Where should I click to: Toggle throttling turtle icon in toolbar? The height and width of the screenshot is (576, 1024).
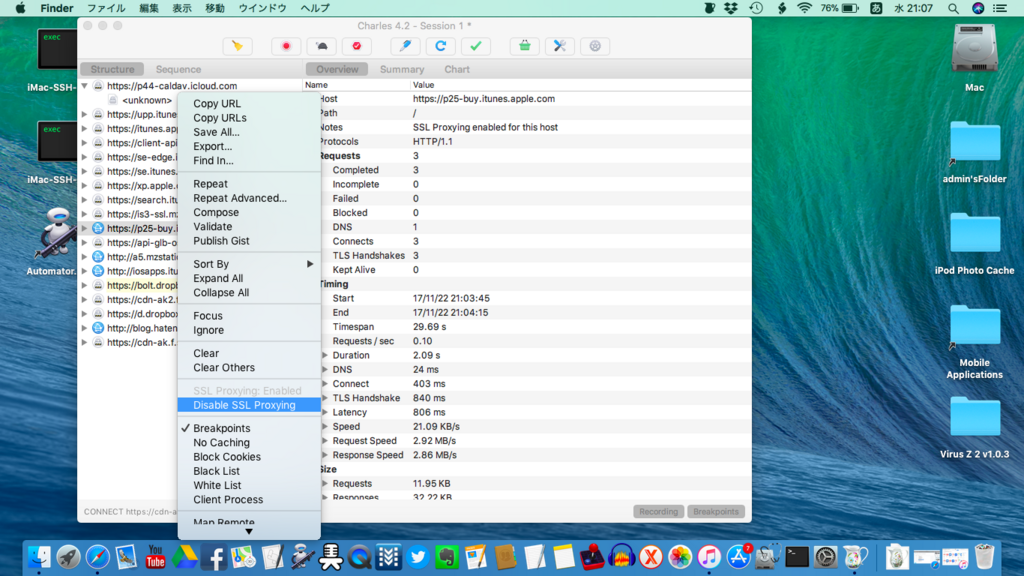321,46
